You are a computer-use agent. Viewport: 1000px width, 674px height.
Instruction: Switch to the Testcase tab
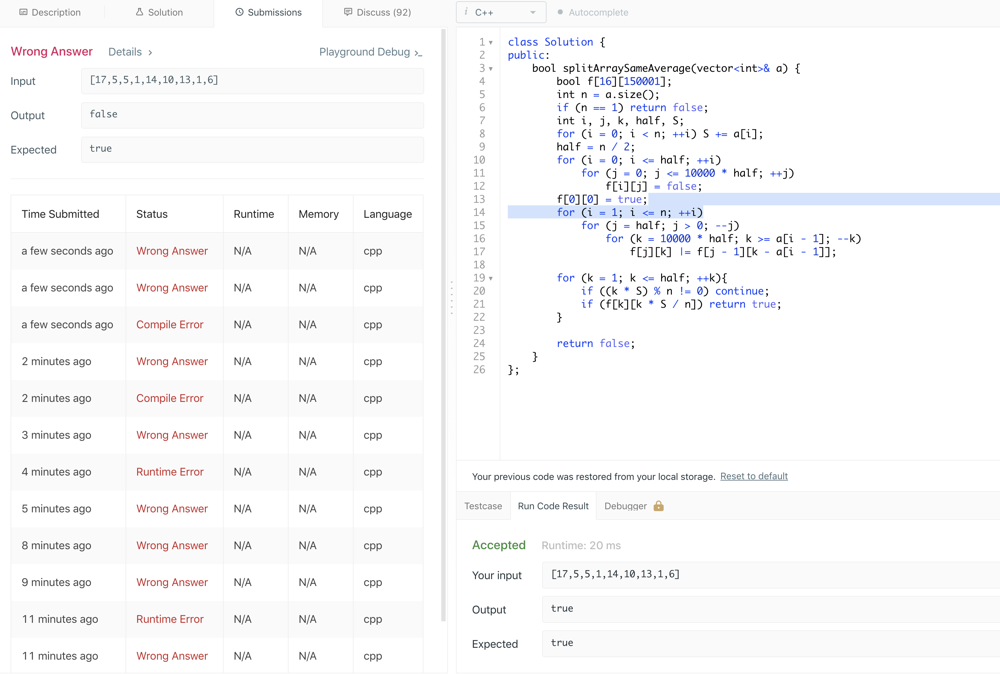click(483, 506)
